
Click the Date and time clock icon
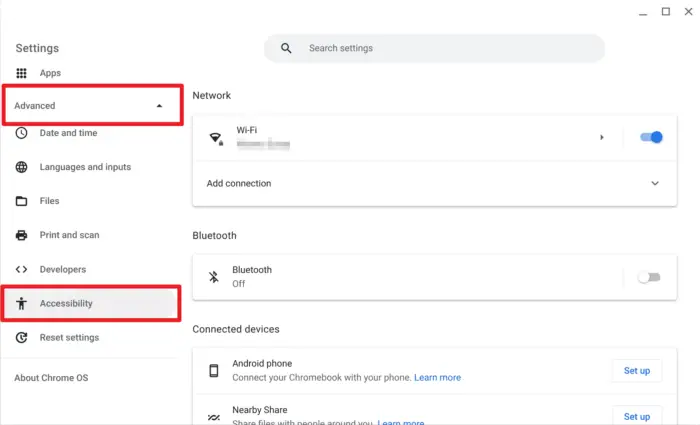pos(21,133)
